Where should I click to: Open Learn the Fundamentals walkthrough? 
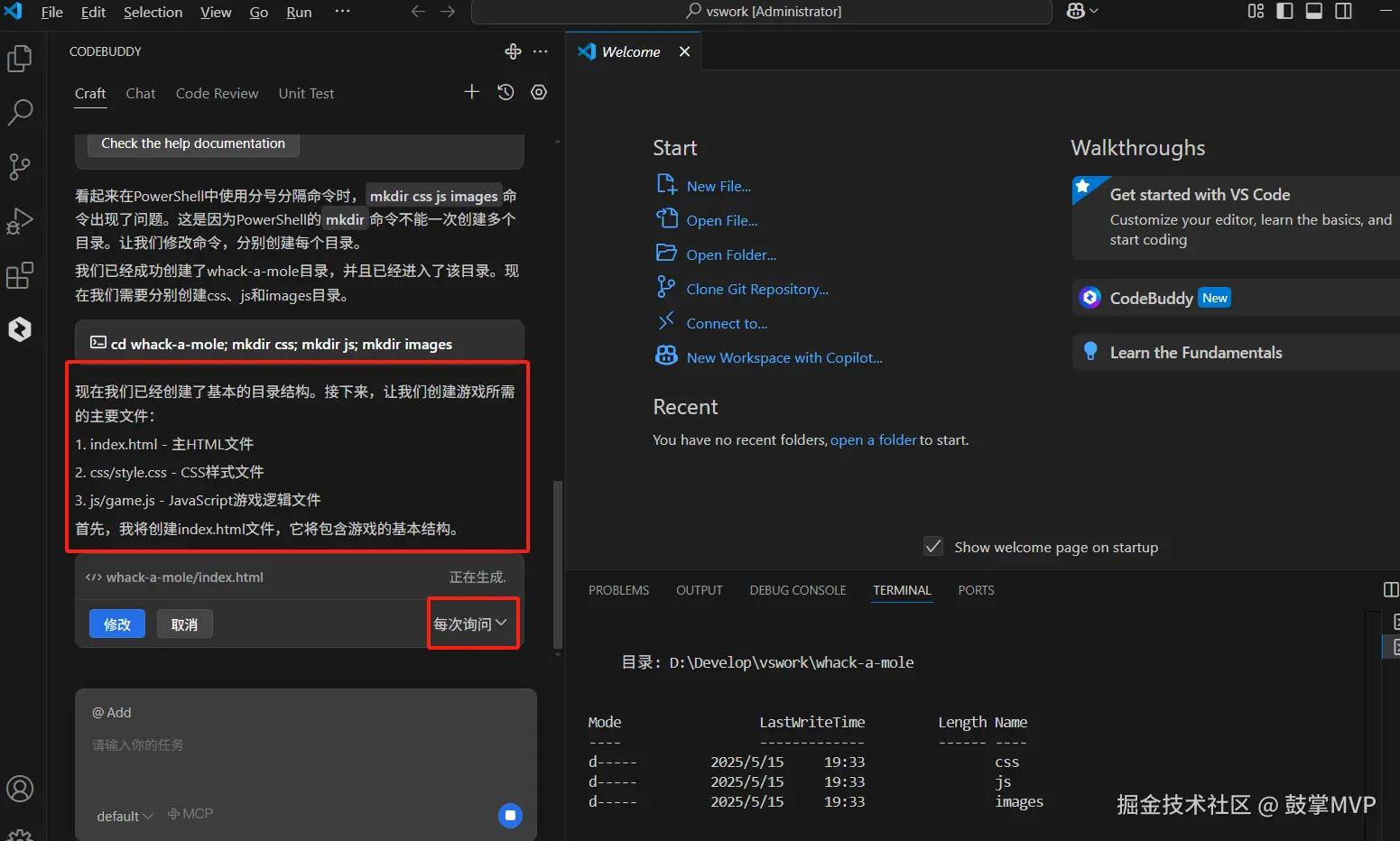tap(1237, 353)
